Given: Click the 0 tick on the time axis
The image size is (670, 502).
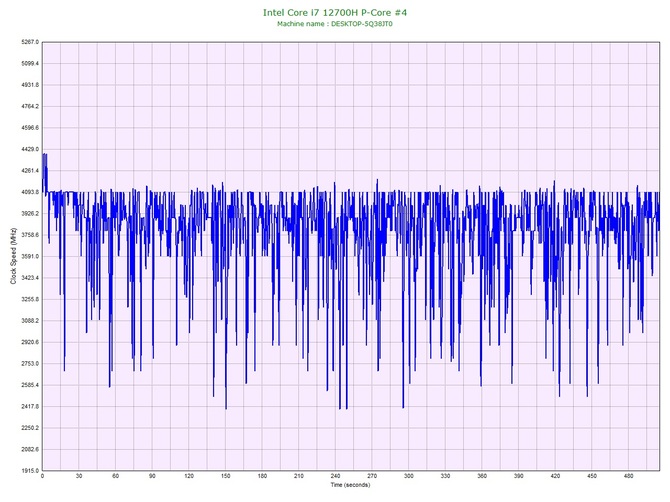Looking at the screenshot, I should click(x=42, y=476).
